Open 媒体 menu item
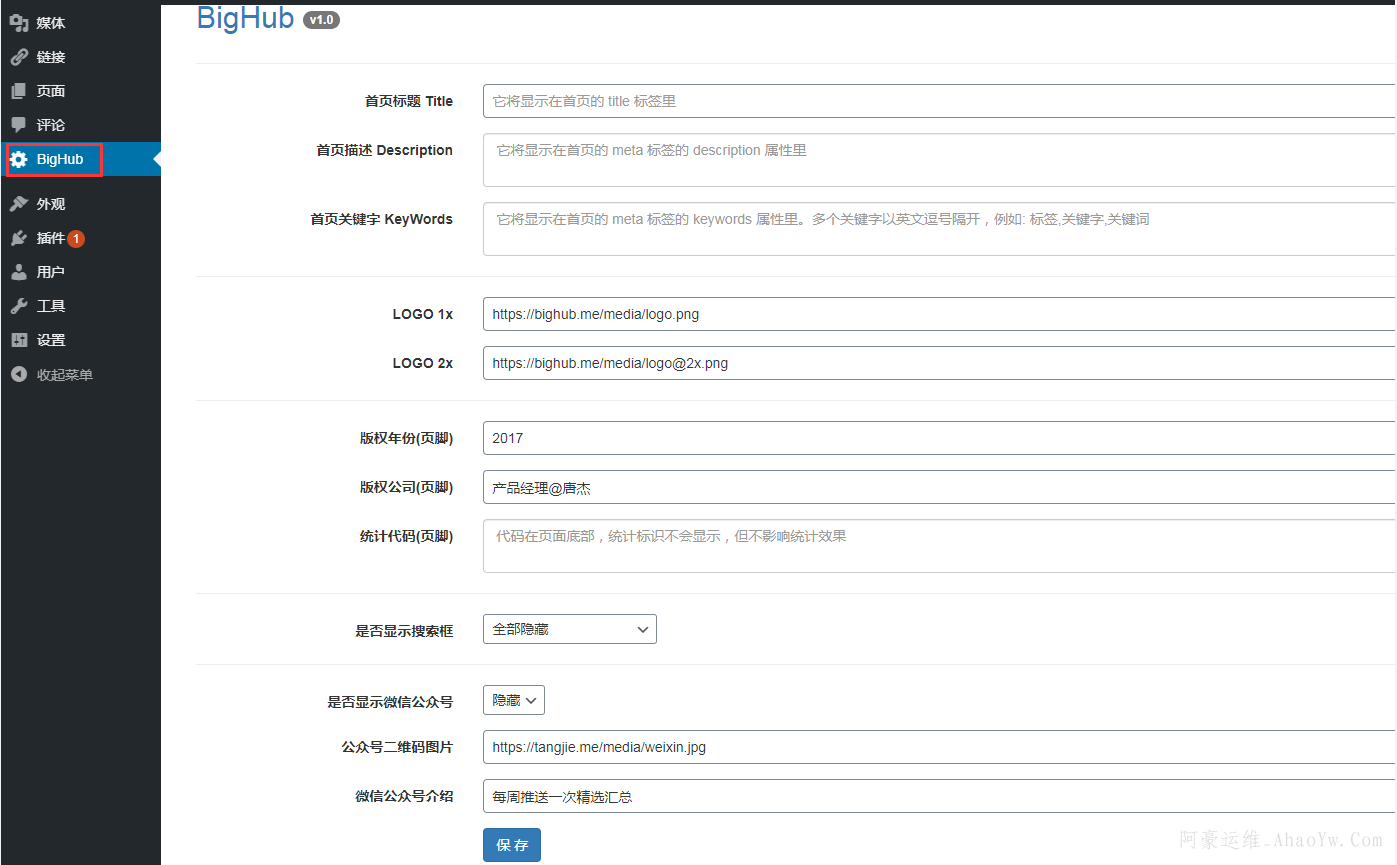Screen dimensions: 1397x865 click(x=51, y=23)
